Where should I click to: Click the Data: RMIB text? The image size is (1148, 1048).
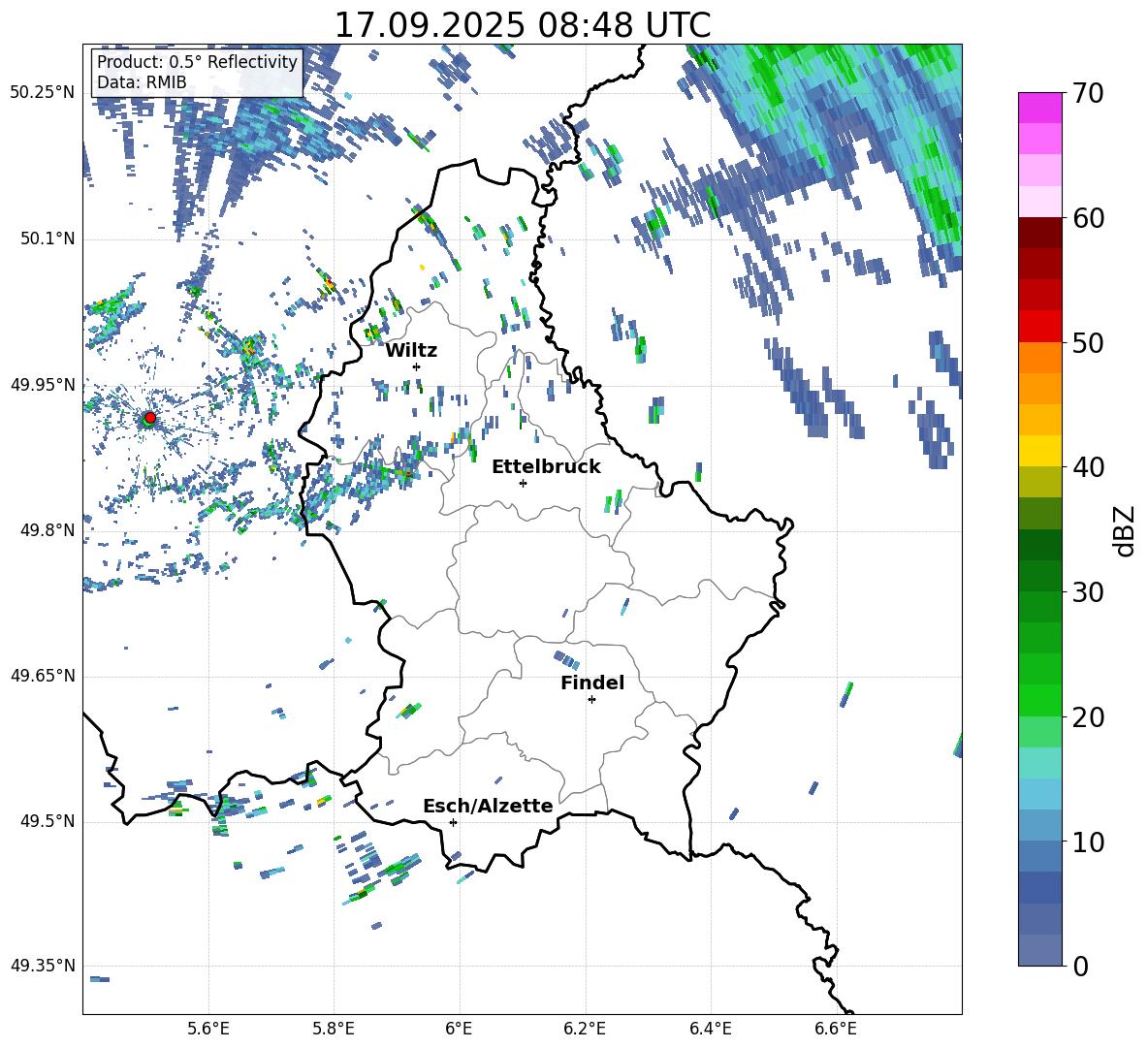pyautogui.click(x=142, y=82)
